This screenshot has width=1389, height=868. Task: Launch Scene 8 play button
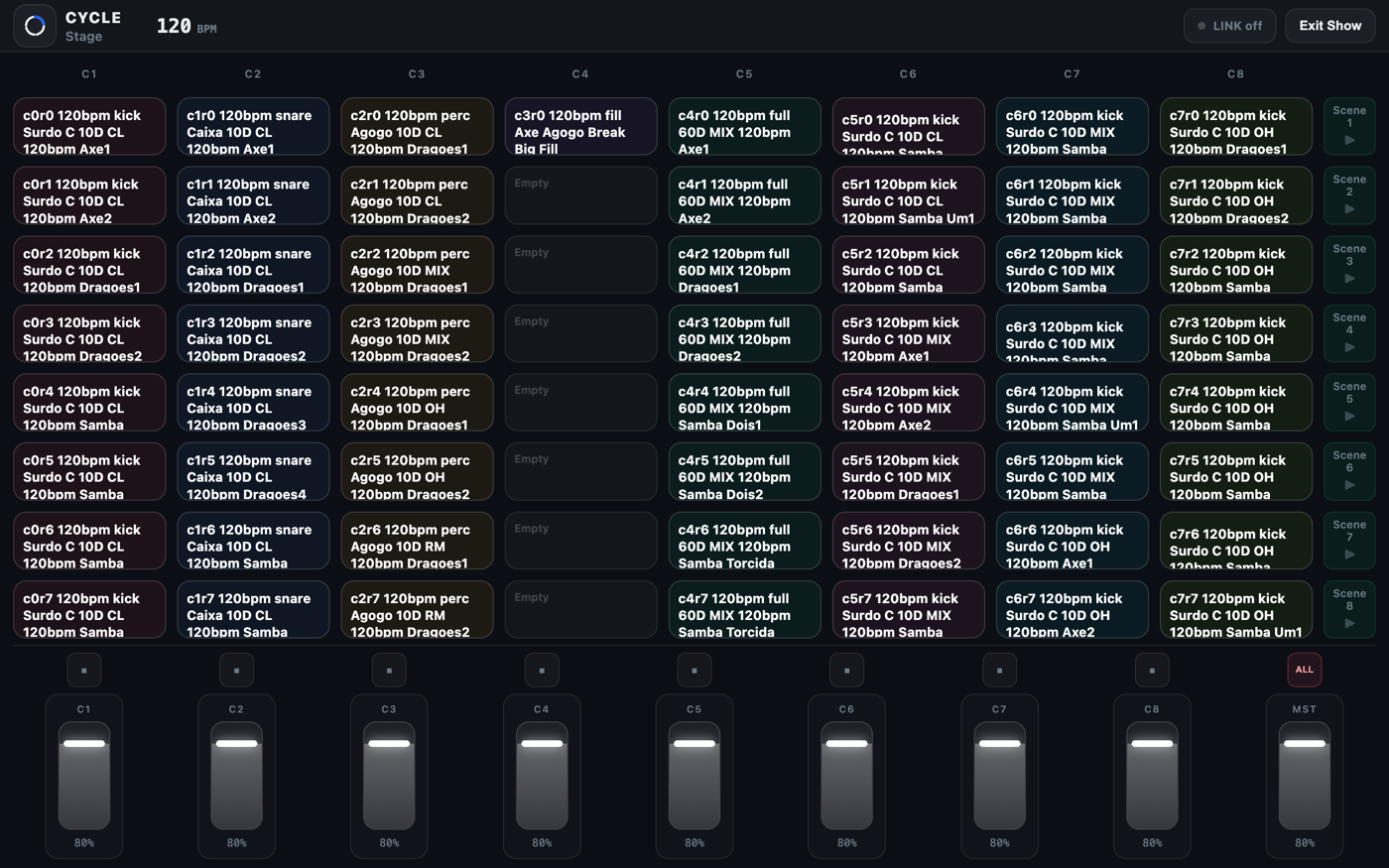(x=1349, y=609)
